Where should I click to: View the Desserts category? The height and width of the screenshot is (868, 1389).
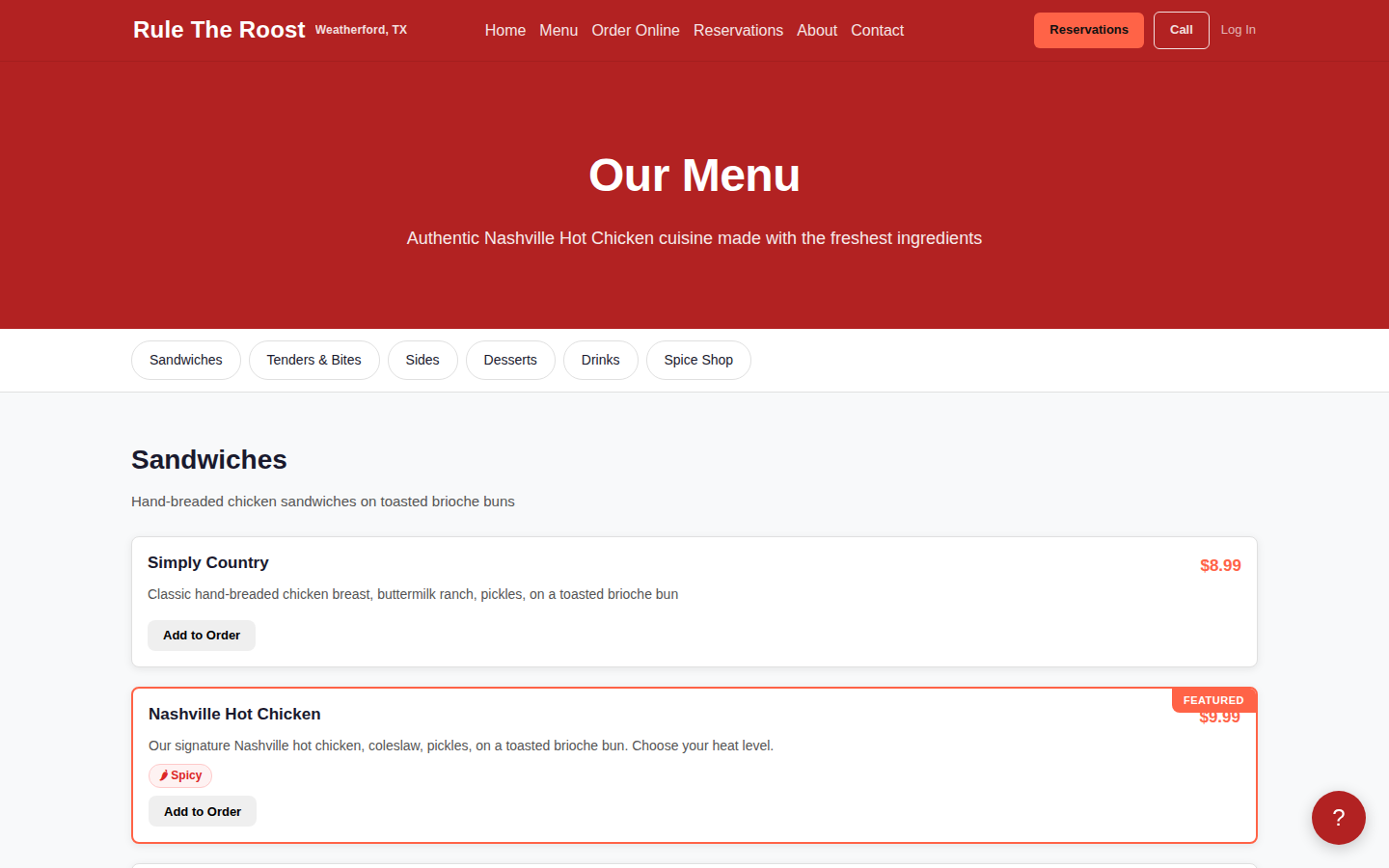point(510,360)
